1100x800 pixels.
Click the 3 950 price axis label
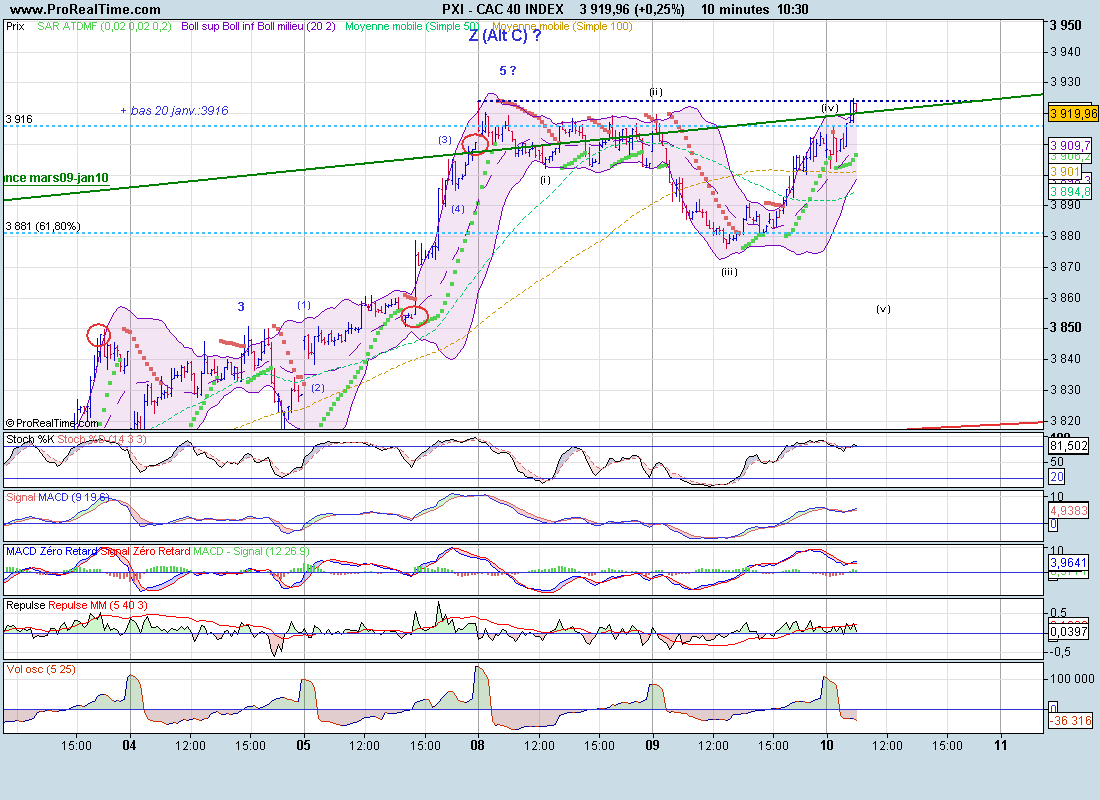(1066, 25)
